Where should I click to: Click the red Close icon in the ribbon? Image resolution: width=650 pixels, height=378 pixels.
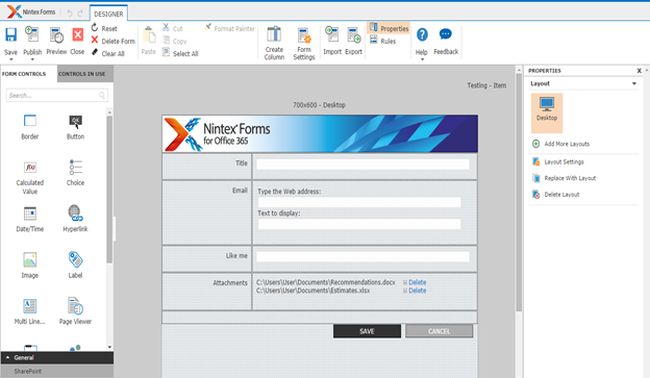[78, 35]
